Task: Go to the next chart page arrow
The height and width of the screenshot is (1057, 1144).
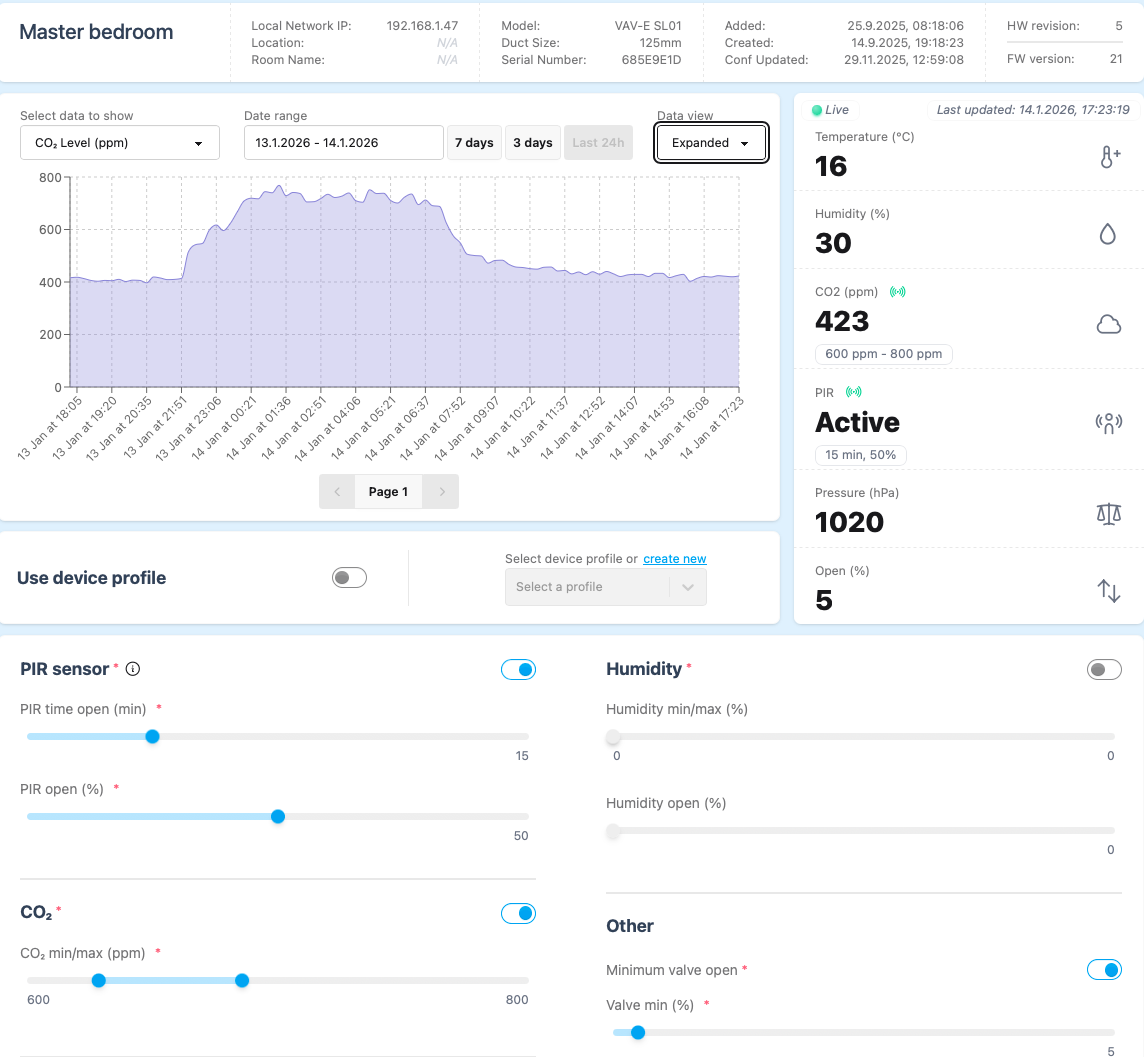Action: point(441,492)
